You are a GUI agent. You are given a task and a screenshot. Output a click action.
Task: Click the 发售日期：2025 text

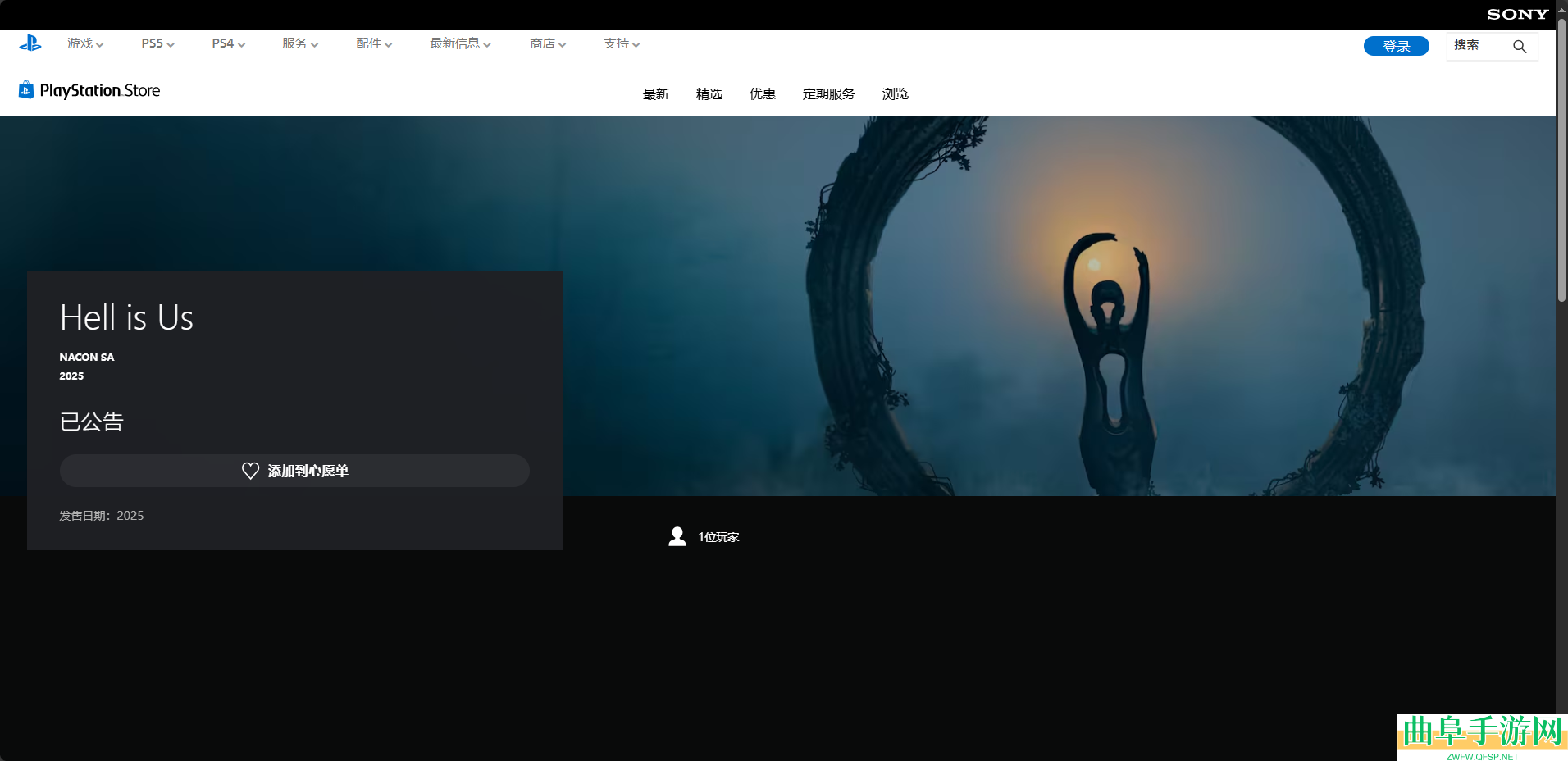(102, 516)
